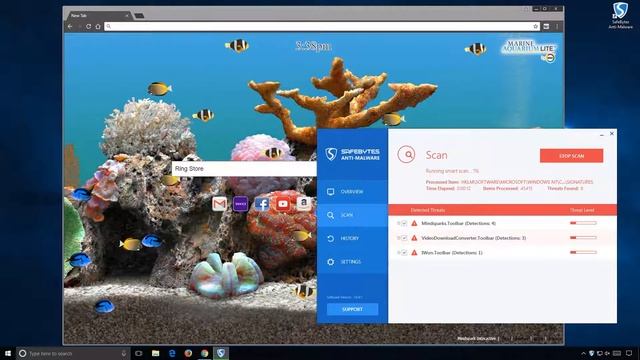Open the Overview section in SafeBytes sidebar

click(x=352, y=191)
